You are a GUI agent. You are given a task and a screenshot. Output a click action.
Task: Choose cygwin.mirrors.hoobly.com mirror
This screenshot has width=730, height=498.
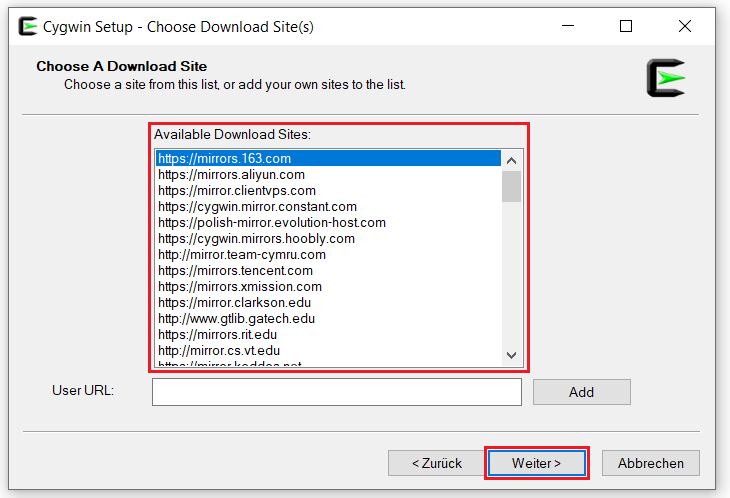tap(256, 238)
